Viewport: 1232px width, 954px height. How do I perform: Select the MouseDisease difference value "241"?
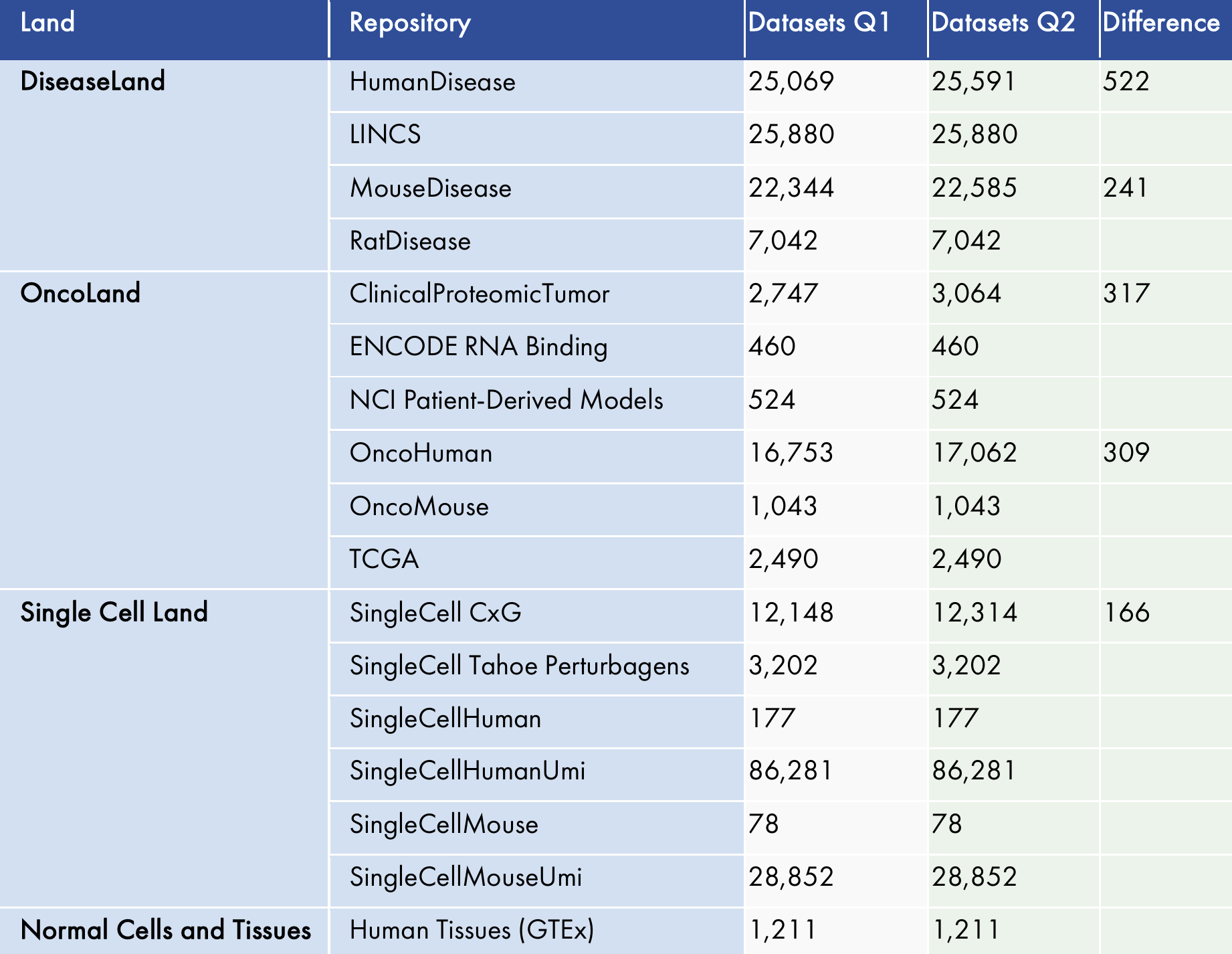tap(1126, 188)
